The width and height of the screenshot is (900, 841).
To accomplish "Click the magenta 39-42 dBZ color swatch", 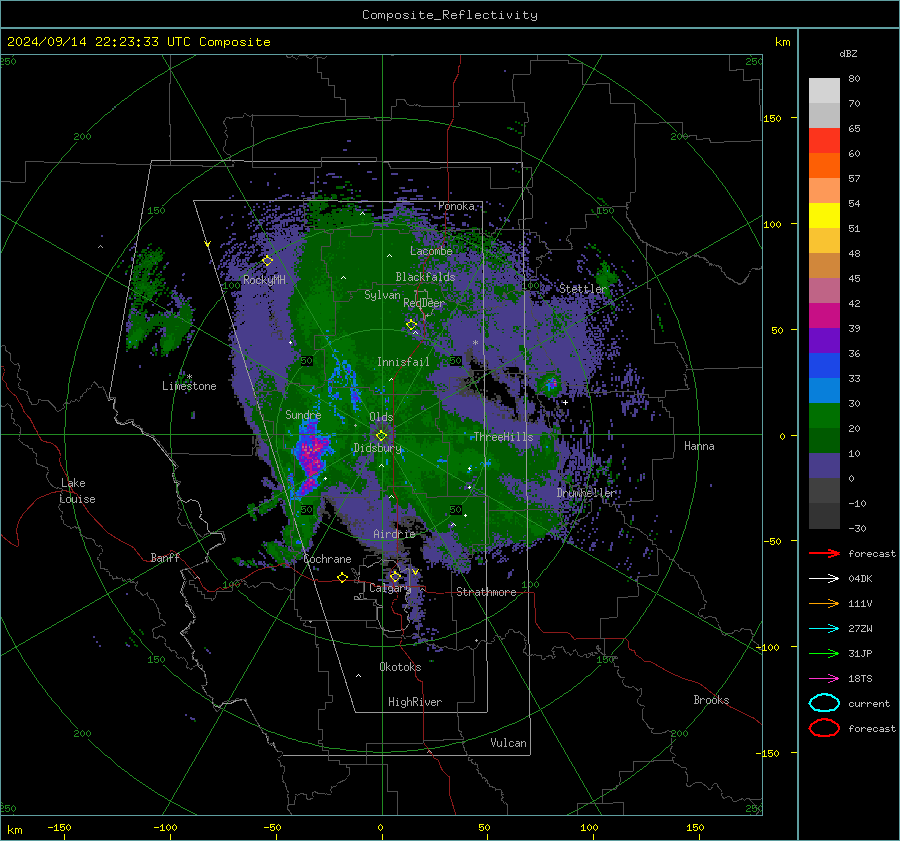I will pos(824,316).
